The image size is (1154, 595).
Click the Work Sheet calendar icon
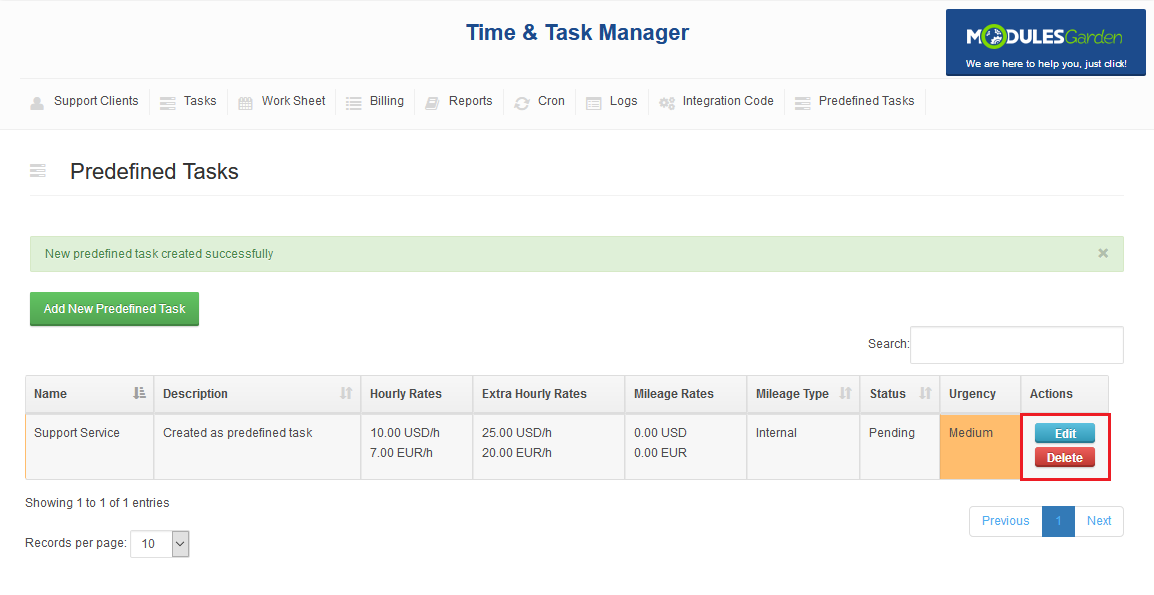[x=245, y=103]
